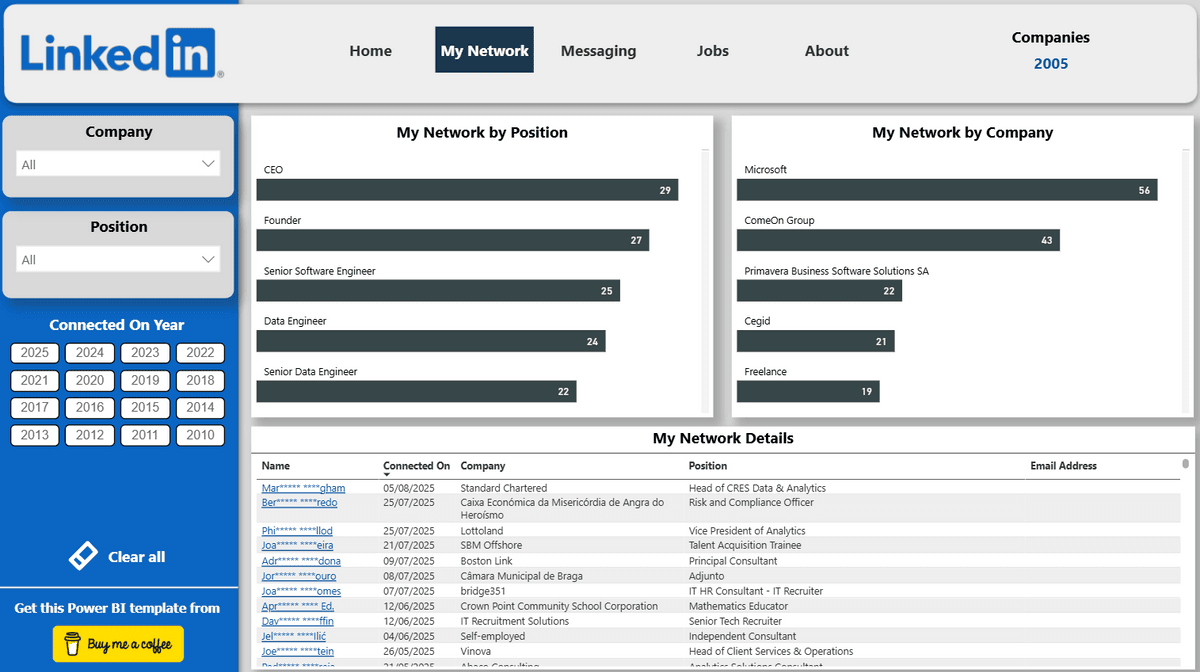
Task: Select the 2016 year button
Action: (x=90, y=407)
